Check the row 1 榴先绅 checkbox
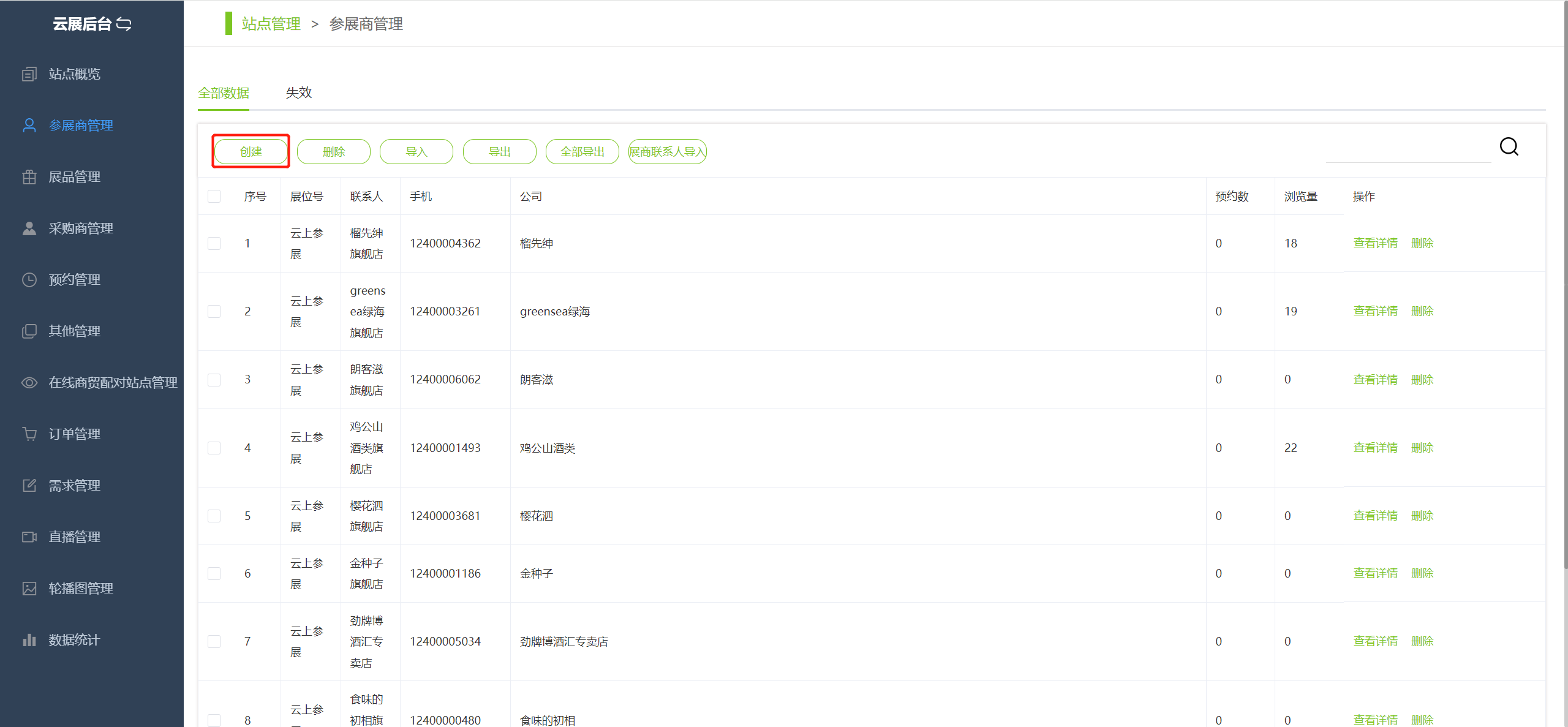 (x=214, y=243)
